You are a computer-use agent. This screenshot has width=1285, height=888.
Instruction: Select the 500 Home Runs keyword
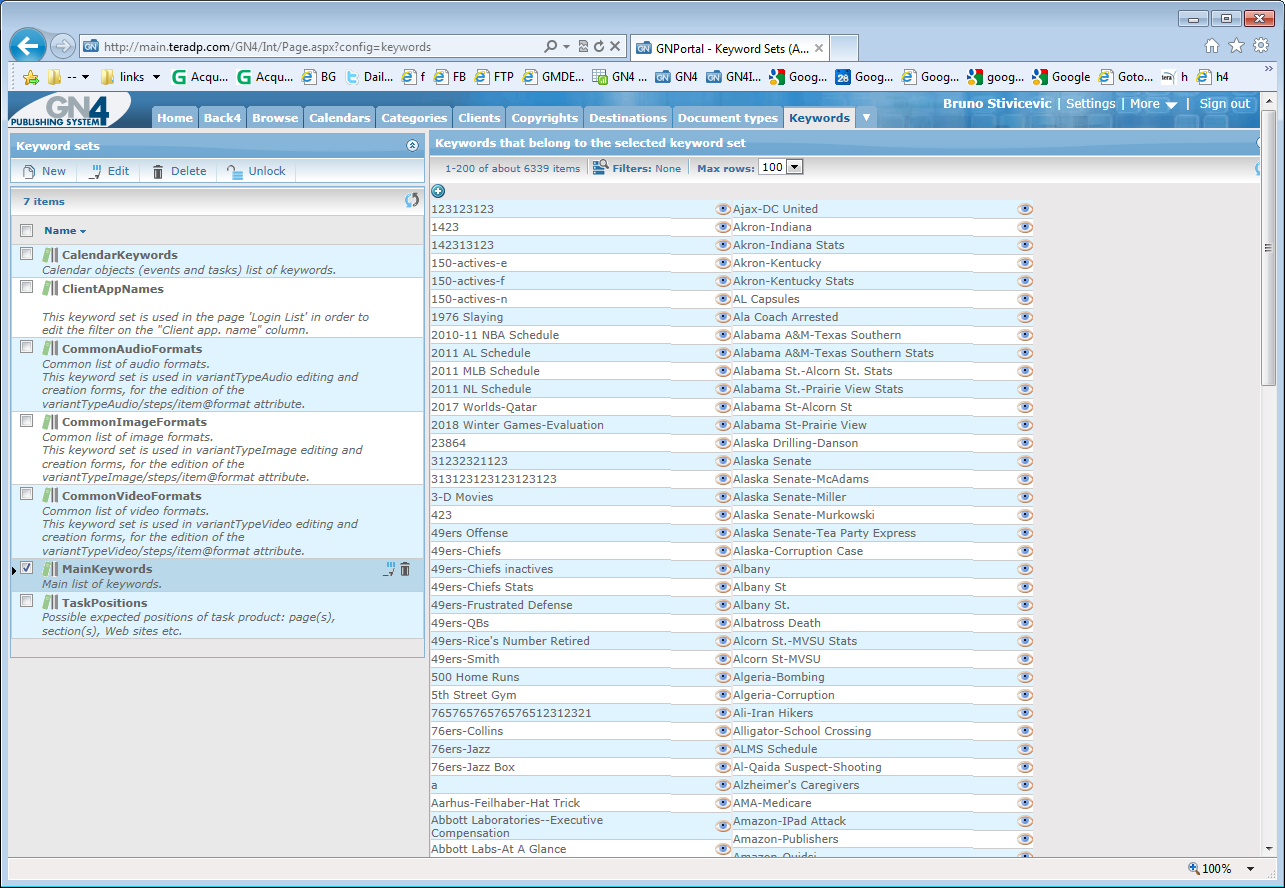[x=475, y=677]
